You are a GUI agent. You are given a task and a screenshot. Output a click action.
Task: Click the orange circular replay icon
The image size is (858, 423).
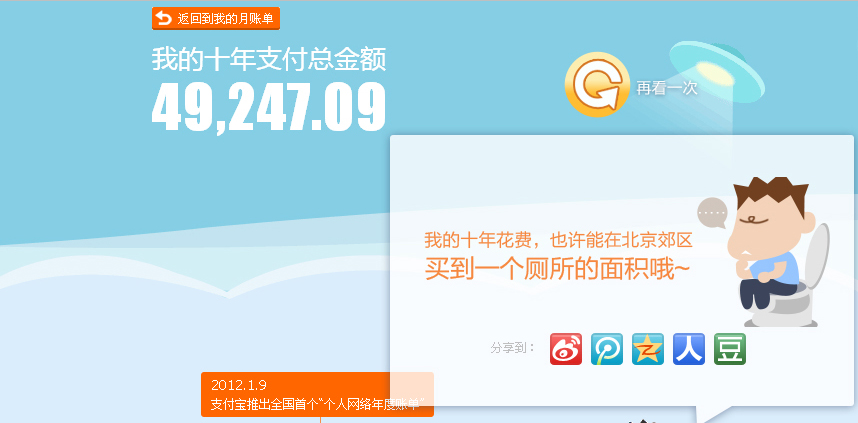(x=597, y=84)
